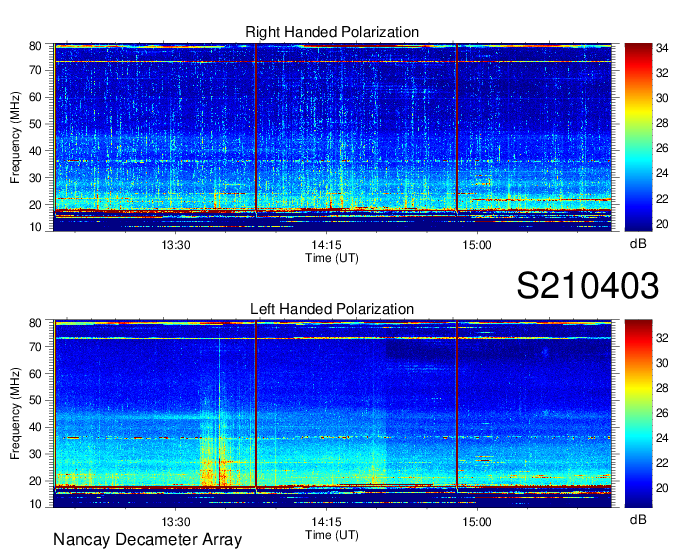Viewport: 680px width, 552px height.
Task: Click the 40 MHz tick label on bottom plot
Action: click(35, 427)
